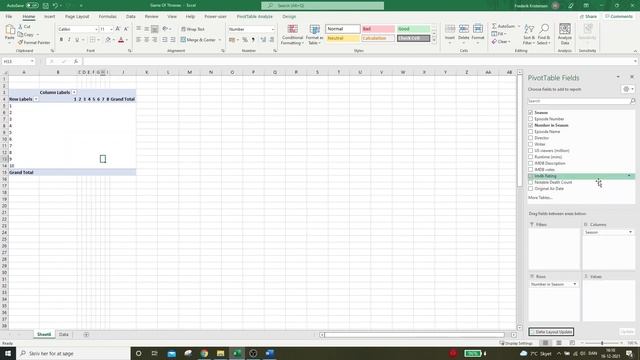Click the Format cells icon
The image size is (640, 360).
(x=478, y=29)
